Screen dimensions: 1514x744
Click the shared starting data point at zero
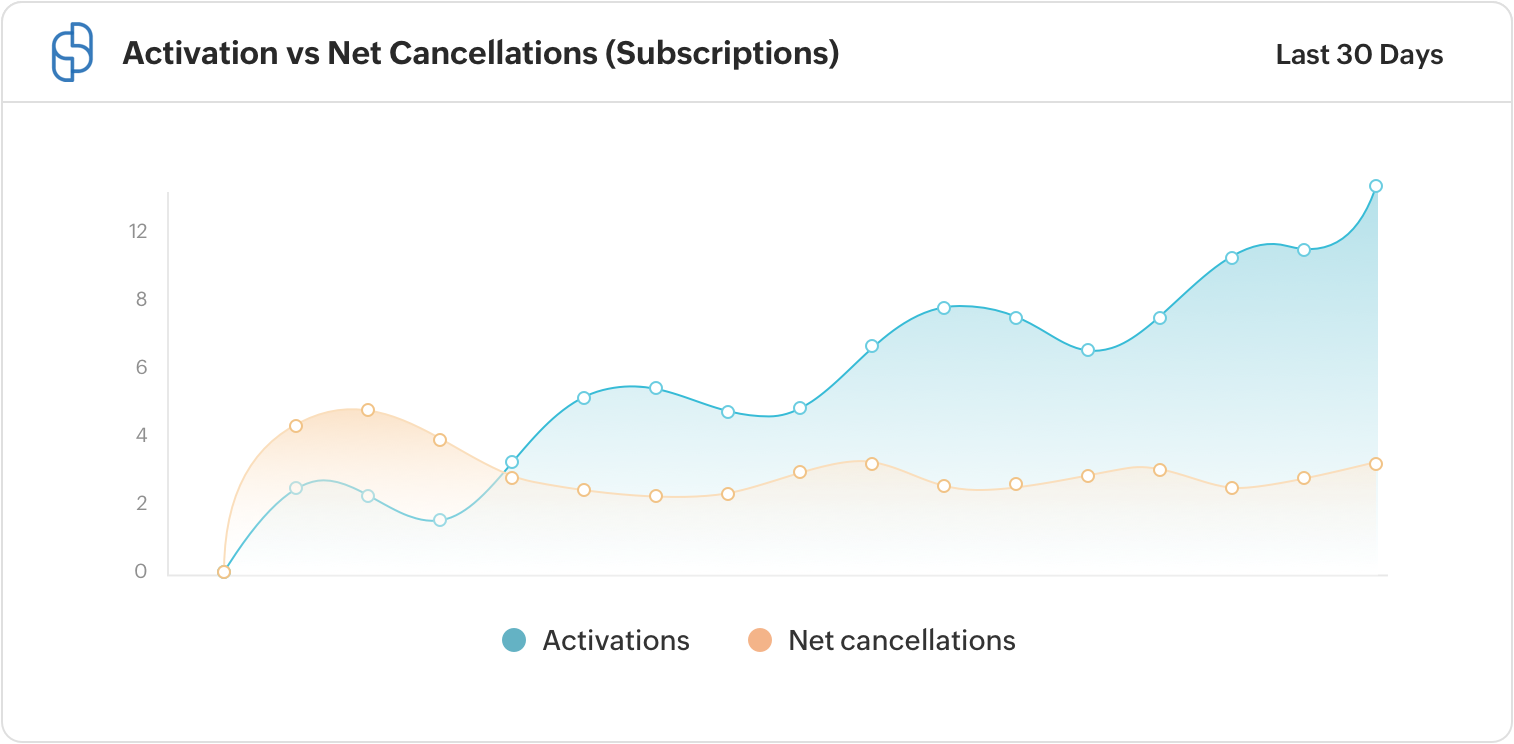[224, 572]
